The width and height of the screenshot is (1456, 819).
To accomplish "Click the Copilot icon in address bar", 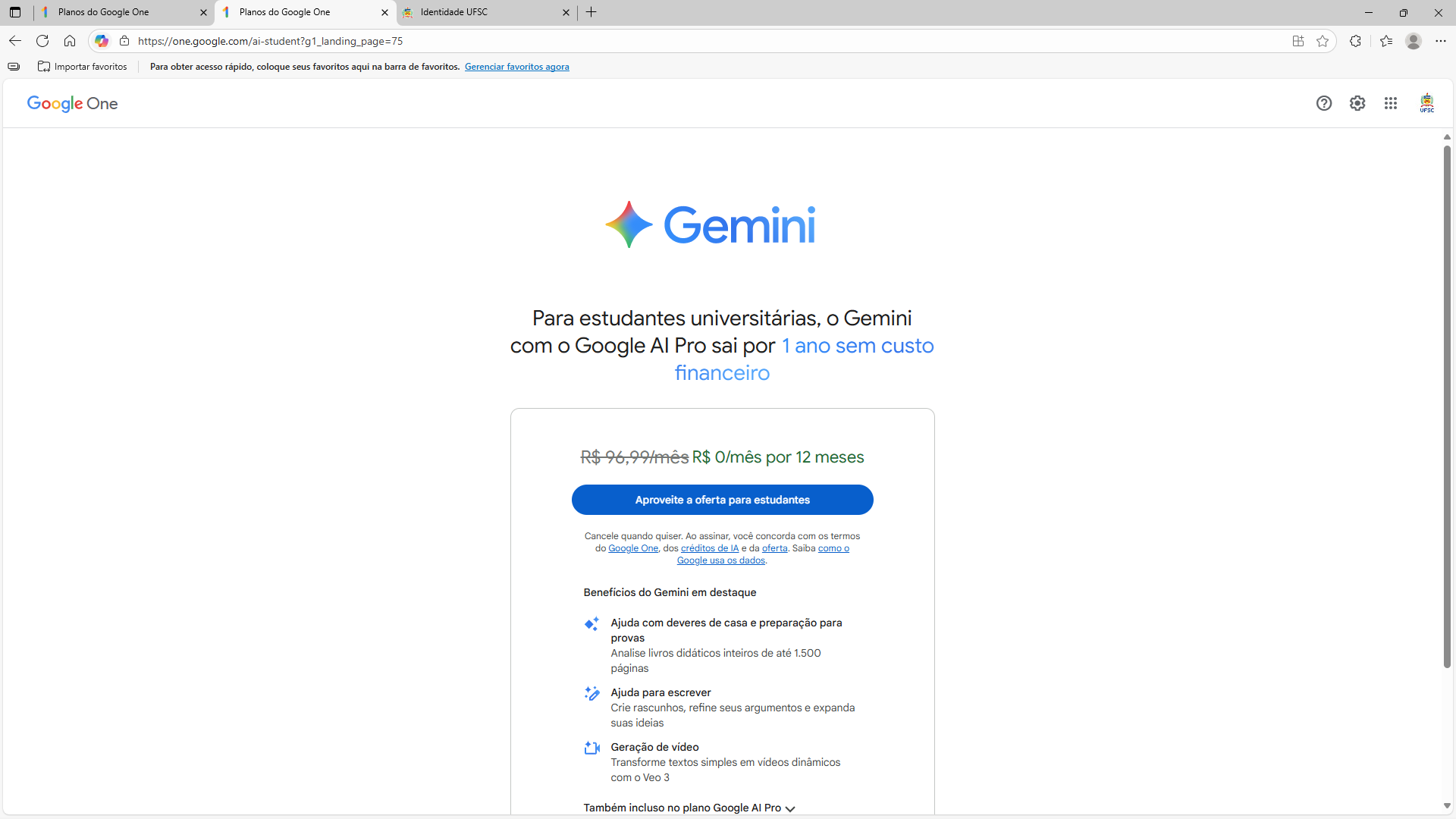I will coord(102,41).
